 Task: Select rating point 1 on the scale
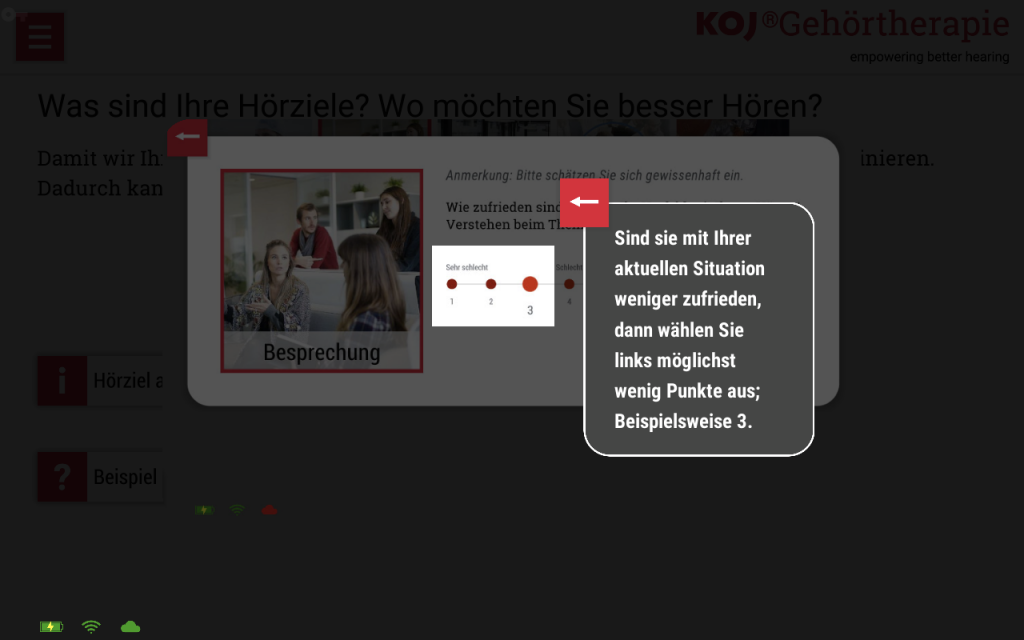click(x=452, y=284)
